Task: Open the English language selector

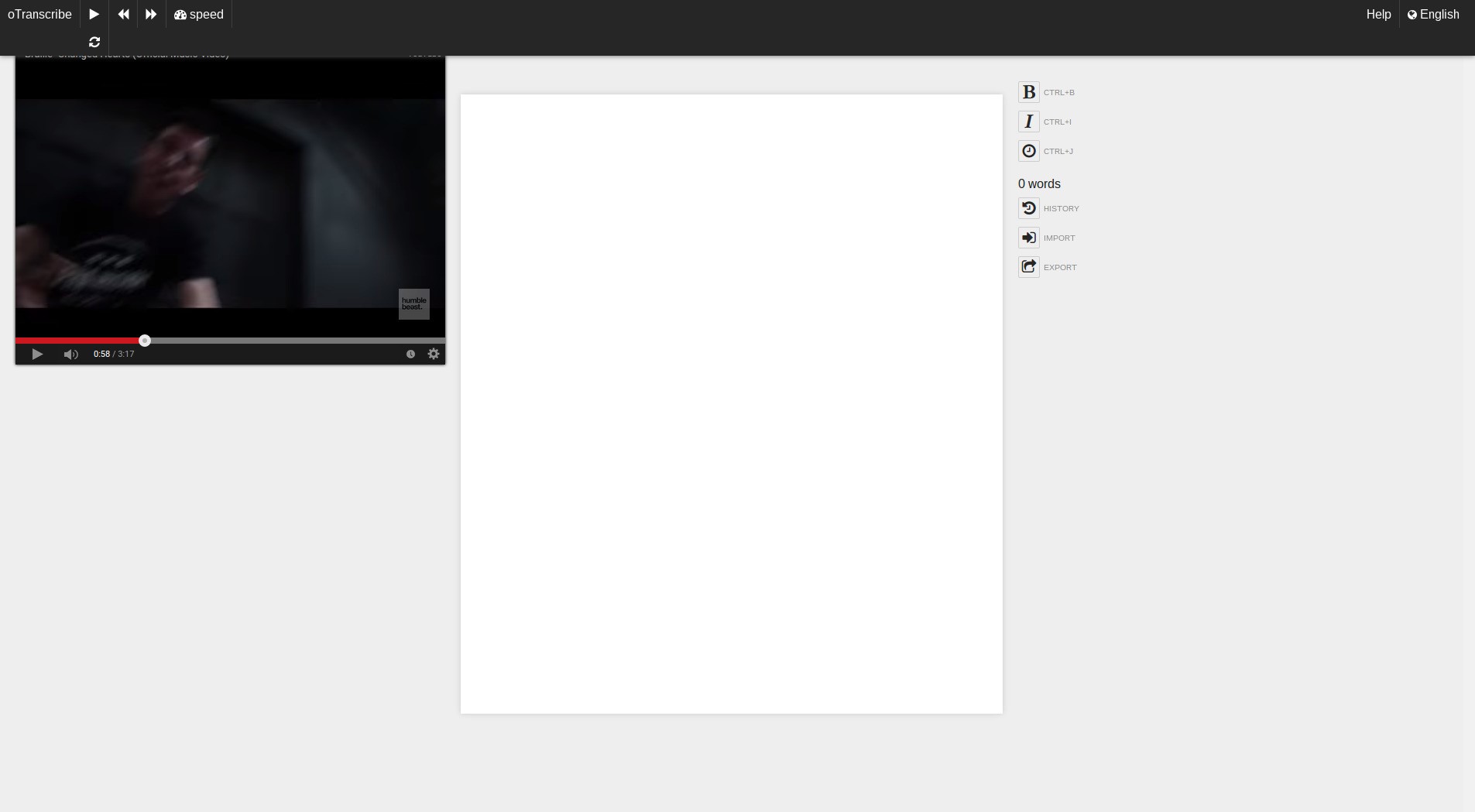Action: tap(1433, 14)
